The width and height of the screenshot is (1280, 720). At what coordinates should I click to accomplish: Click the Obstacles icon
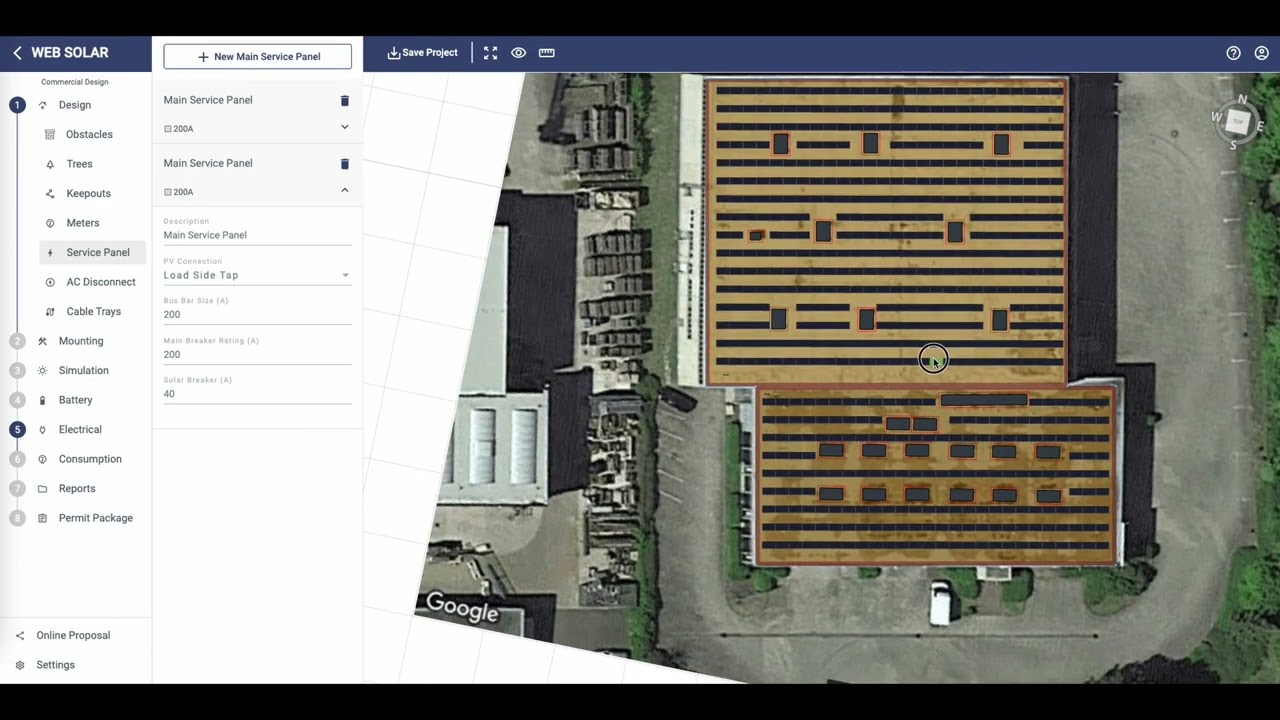tap(50, 134)
